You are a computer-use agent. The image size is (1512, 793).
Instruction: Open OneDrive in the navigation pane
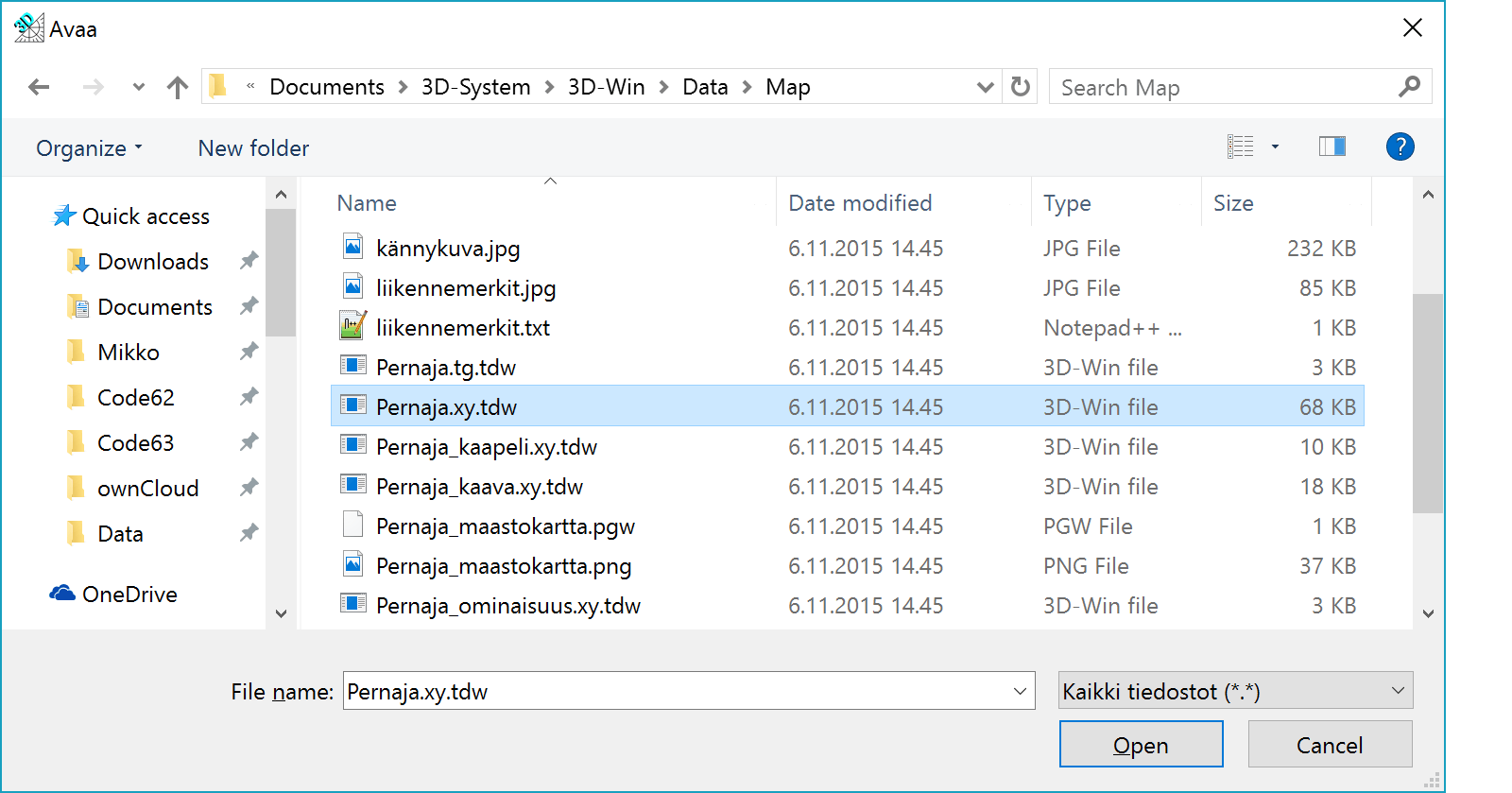point(129,595)
